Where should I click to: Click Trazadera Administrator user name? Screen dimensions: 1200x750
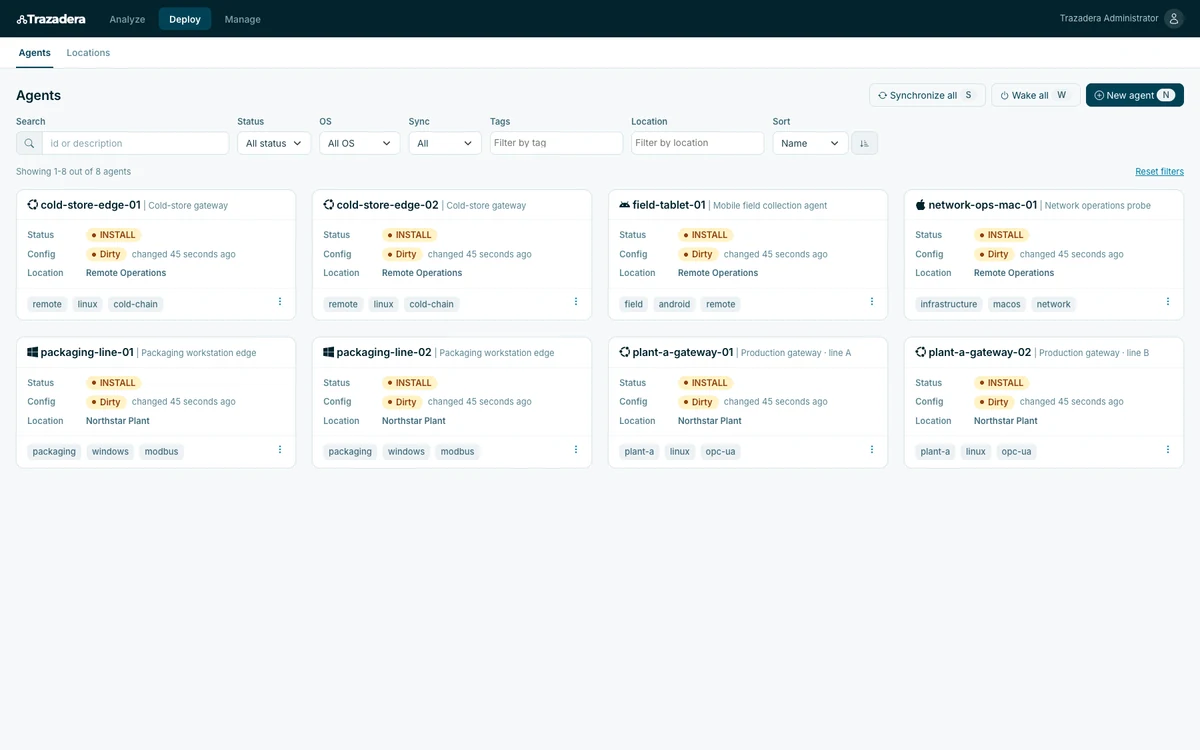tap(1109, 19)
